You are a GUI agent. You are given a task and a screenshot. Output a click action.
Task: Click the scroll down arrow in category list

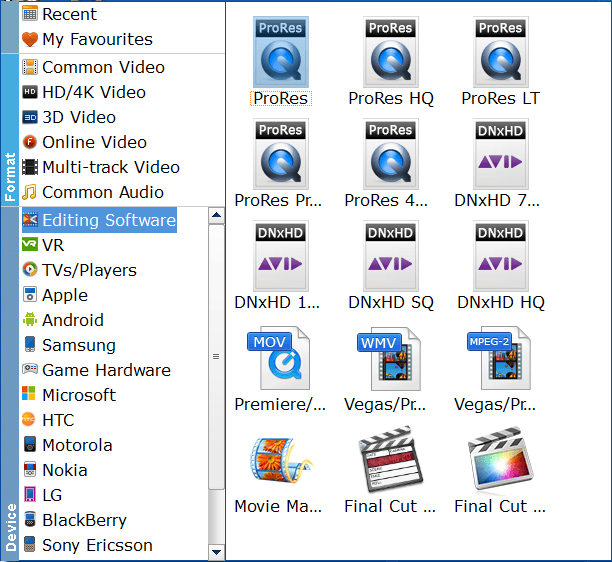[x=216, y=552]
